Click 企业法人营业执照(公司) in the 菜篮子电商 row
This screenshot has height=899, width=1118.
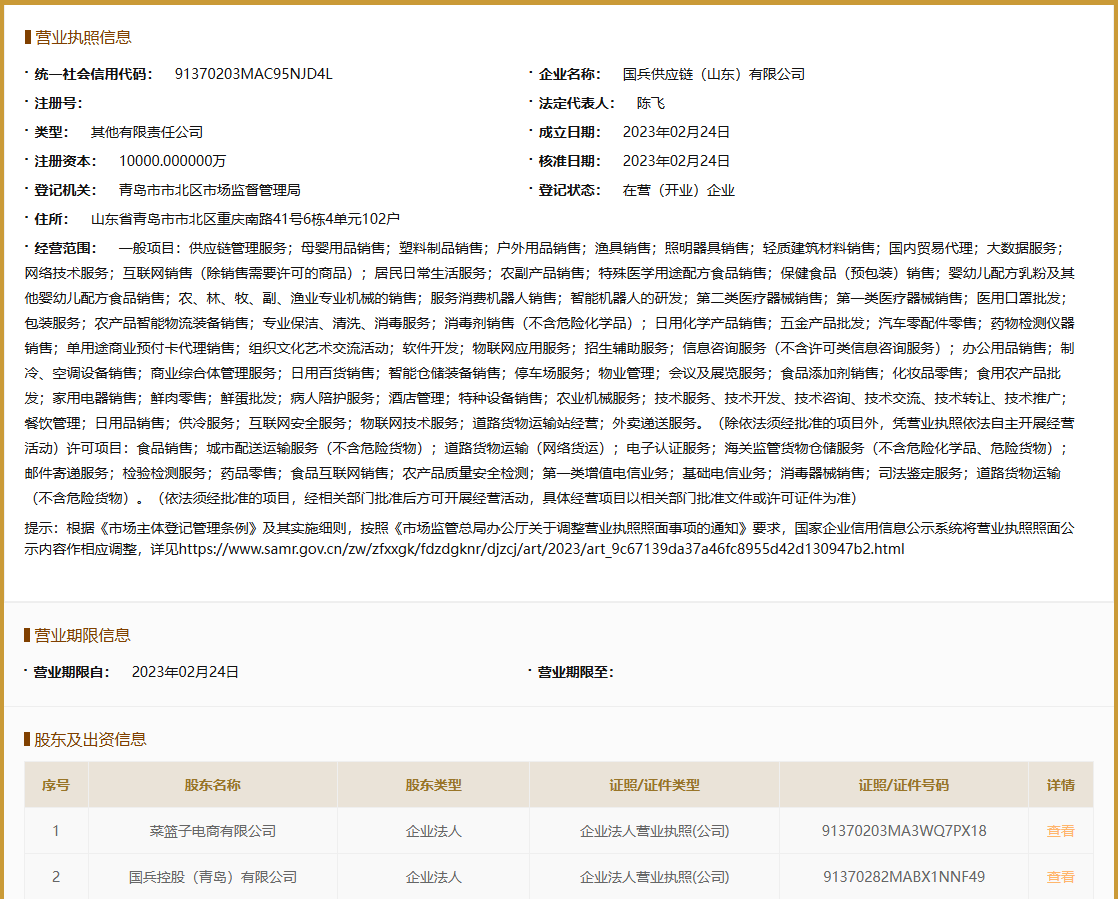click(655, 831)
